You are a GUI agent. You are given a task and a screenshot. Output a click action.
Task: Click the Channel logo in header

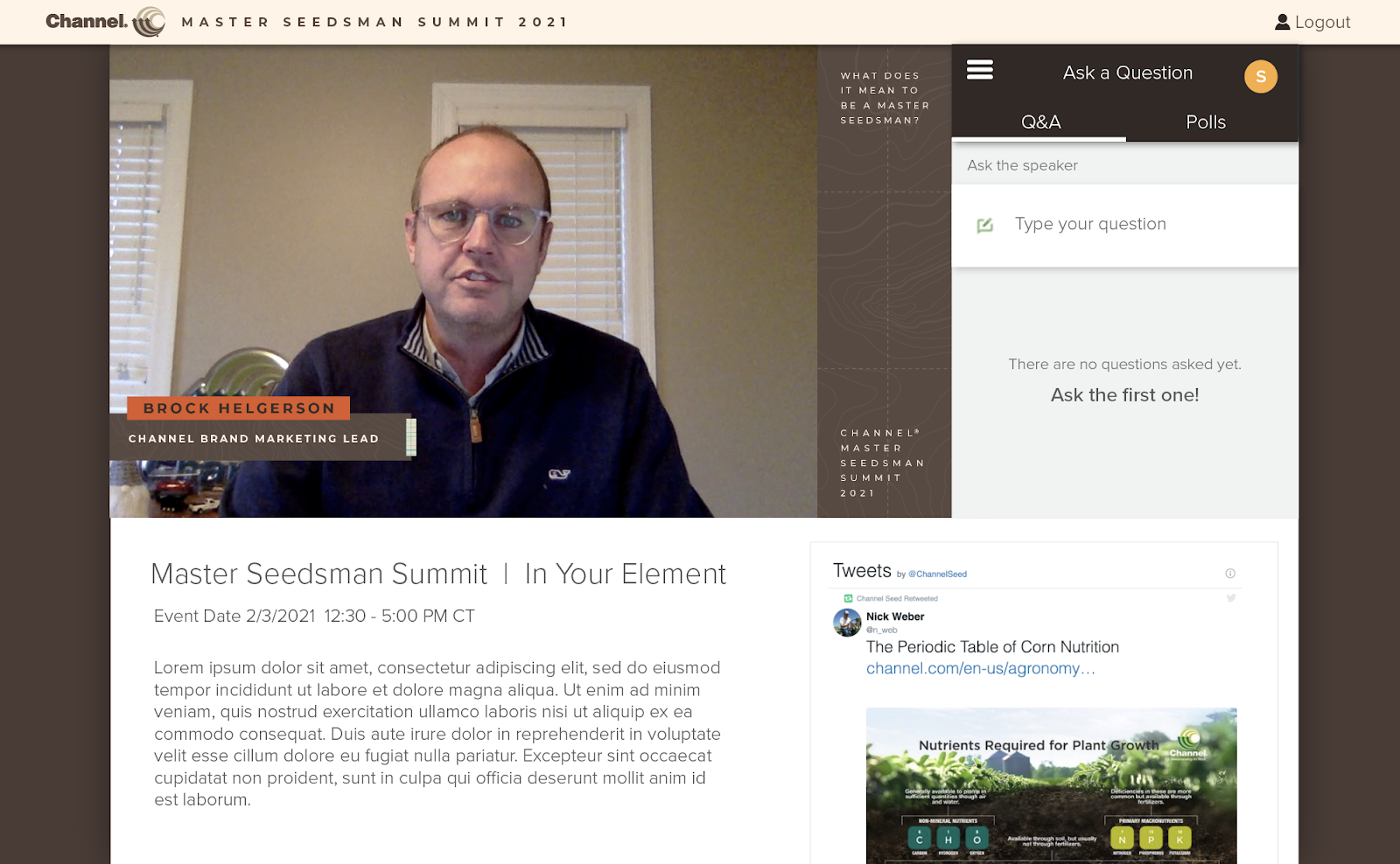pyautogui.click(x=105, y=22)
